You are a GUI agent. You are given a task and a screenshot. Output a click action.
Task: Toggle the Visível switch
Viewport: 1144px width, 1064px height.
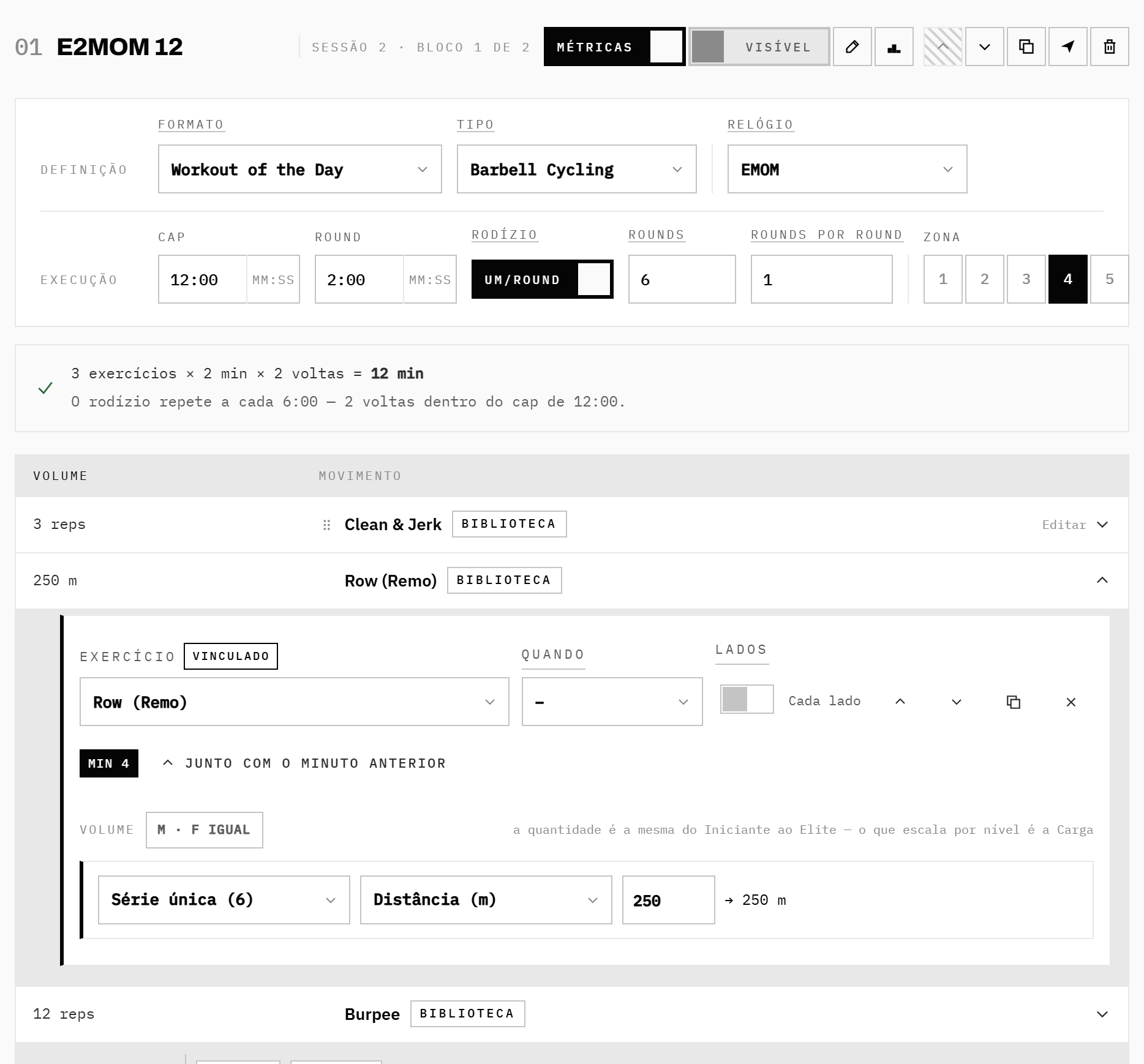pos(759,47)
